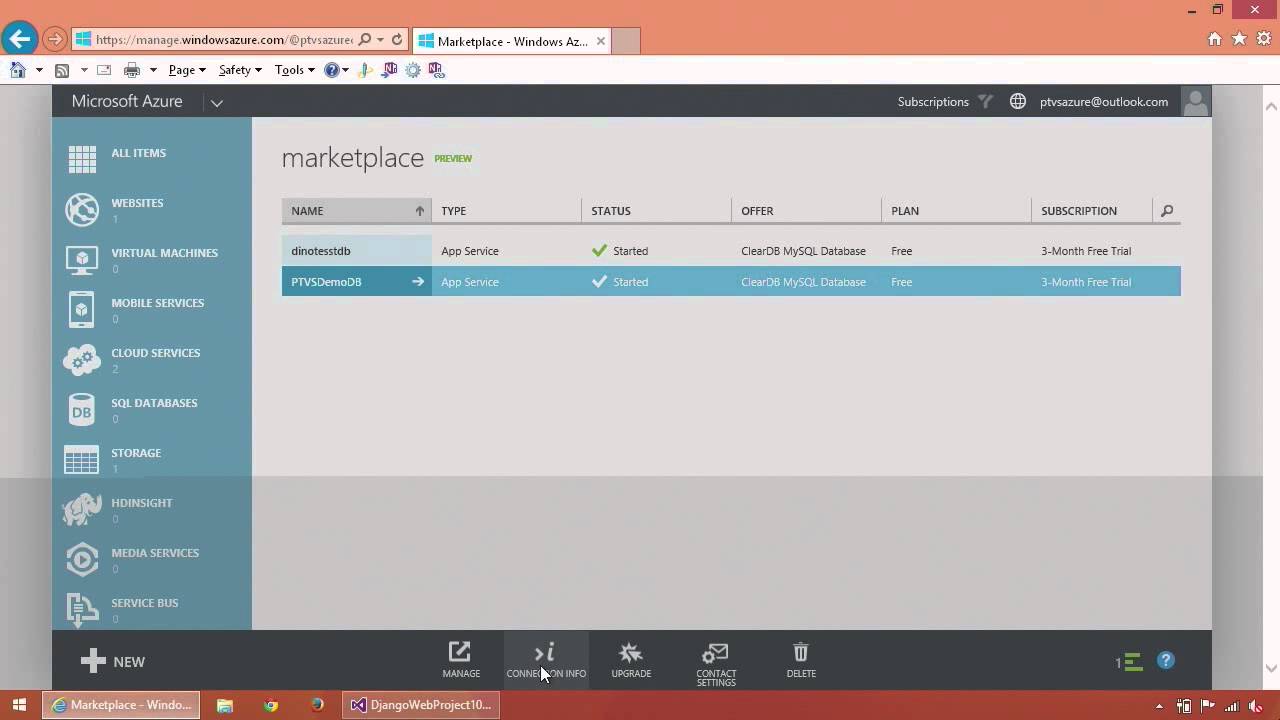
Task: Click the Manage icon in bottom bar
Action: click(460, 660)
